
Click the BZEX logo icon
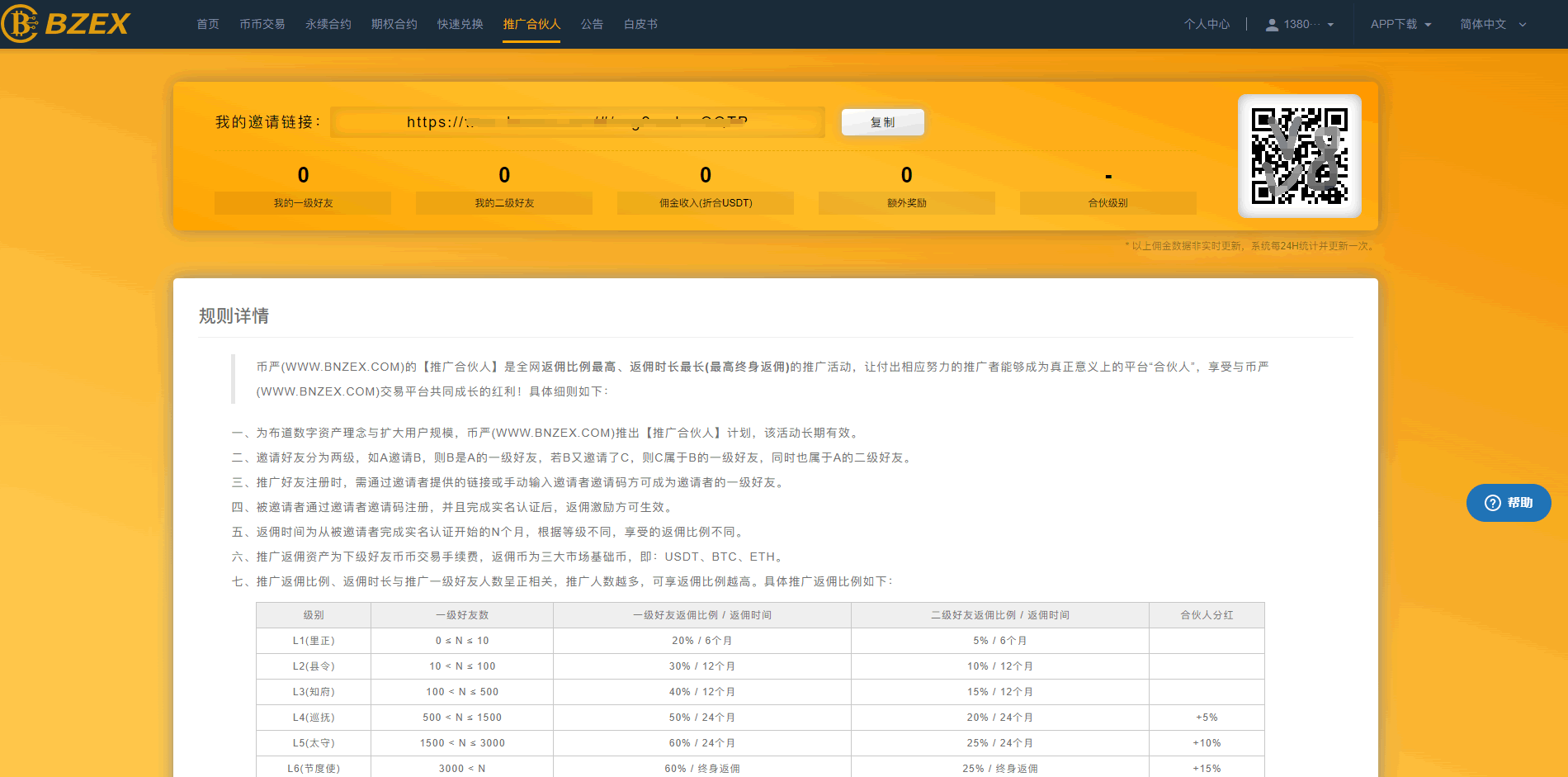(21, 23)
